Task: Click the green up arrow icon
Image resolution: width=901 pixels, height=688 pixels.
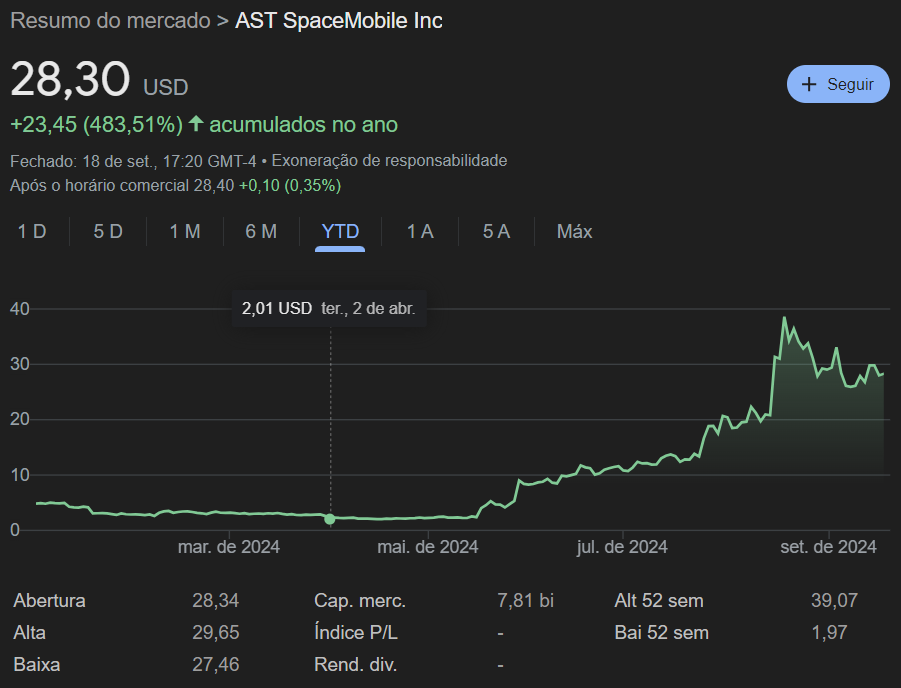Action: tap(196, 123)
